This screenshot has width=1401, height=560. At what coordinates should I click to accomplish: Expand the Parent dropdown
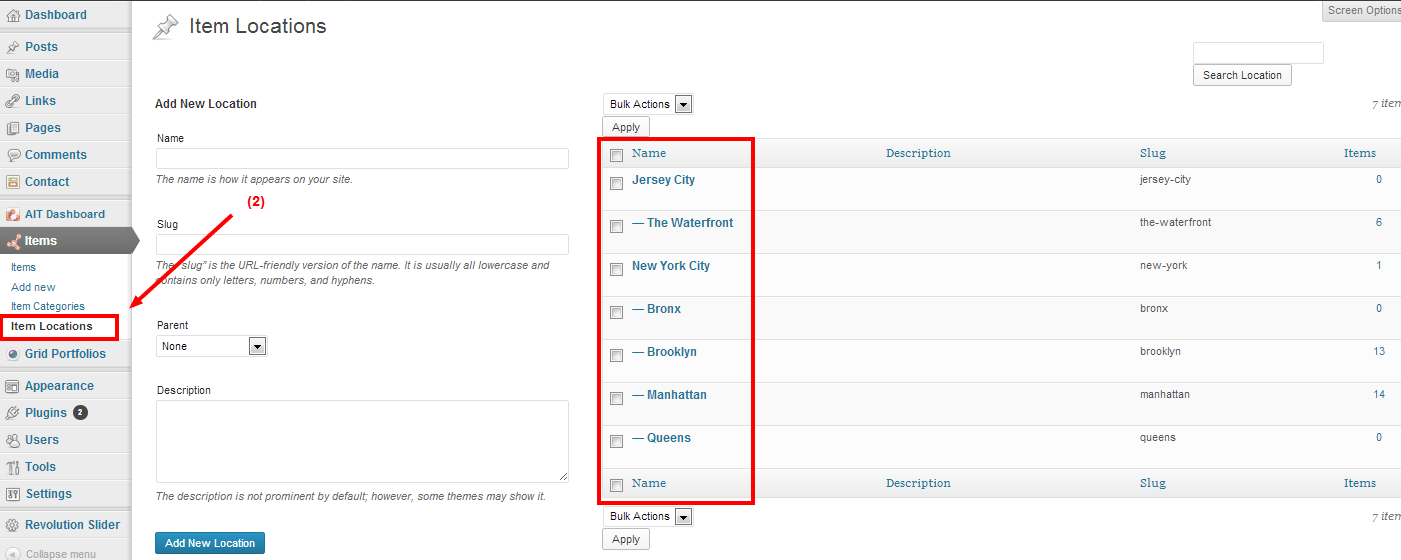tap(212, 346)
